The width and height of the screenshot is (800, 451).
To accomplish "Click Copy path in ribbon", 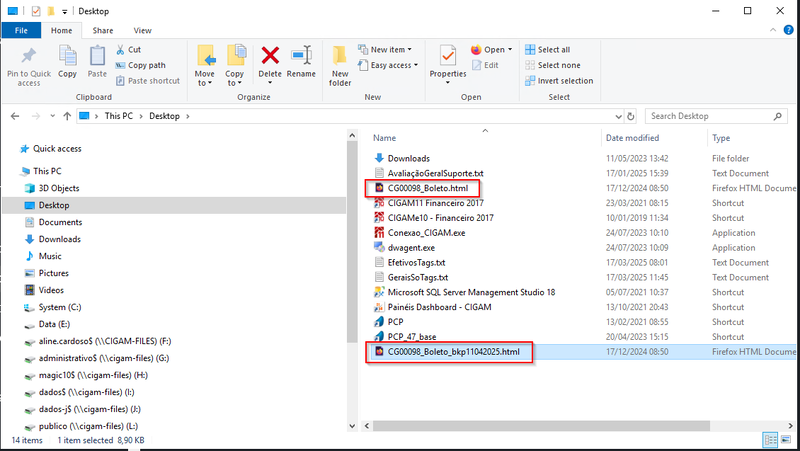I will pyautogui.click(x=141, y=65).
